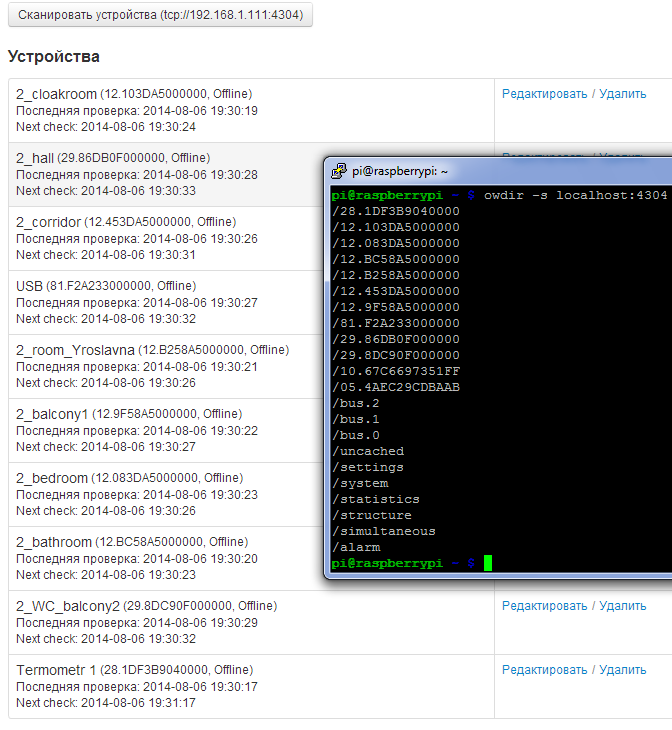Viewport: 672px width, 730px height.
Task: Select the 2_corridor device name
Action: (x=48, y=222)
